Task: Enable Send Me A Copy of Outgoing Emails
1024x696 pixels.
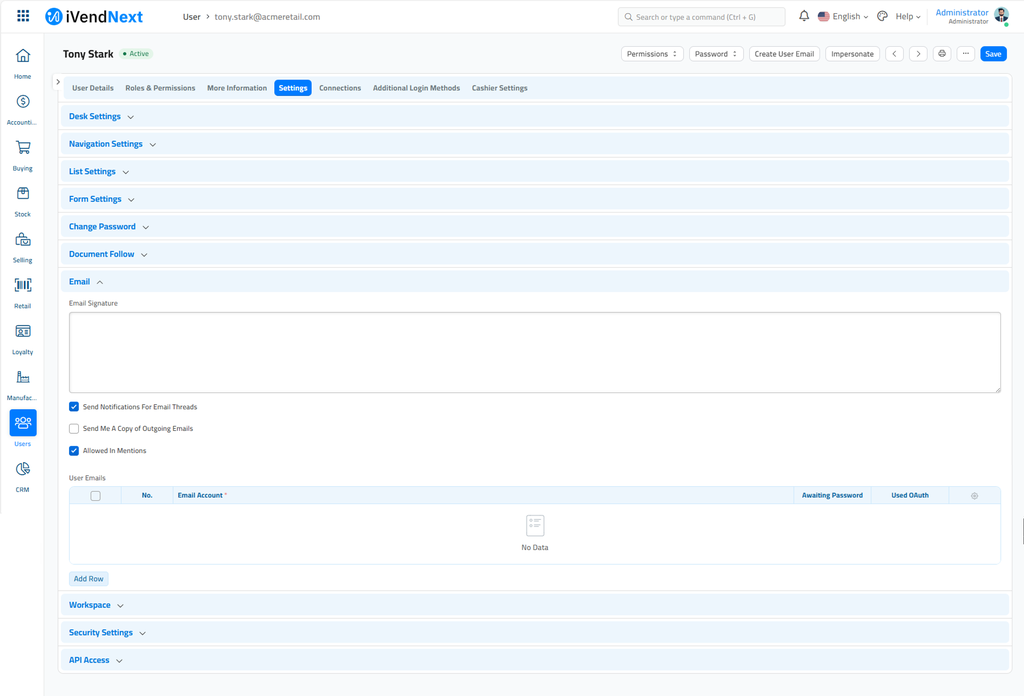Action: (x=74, y=429)
